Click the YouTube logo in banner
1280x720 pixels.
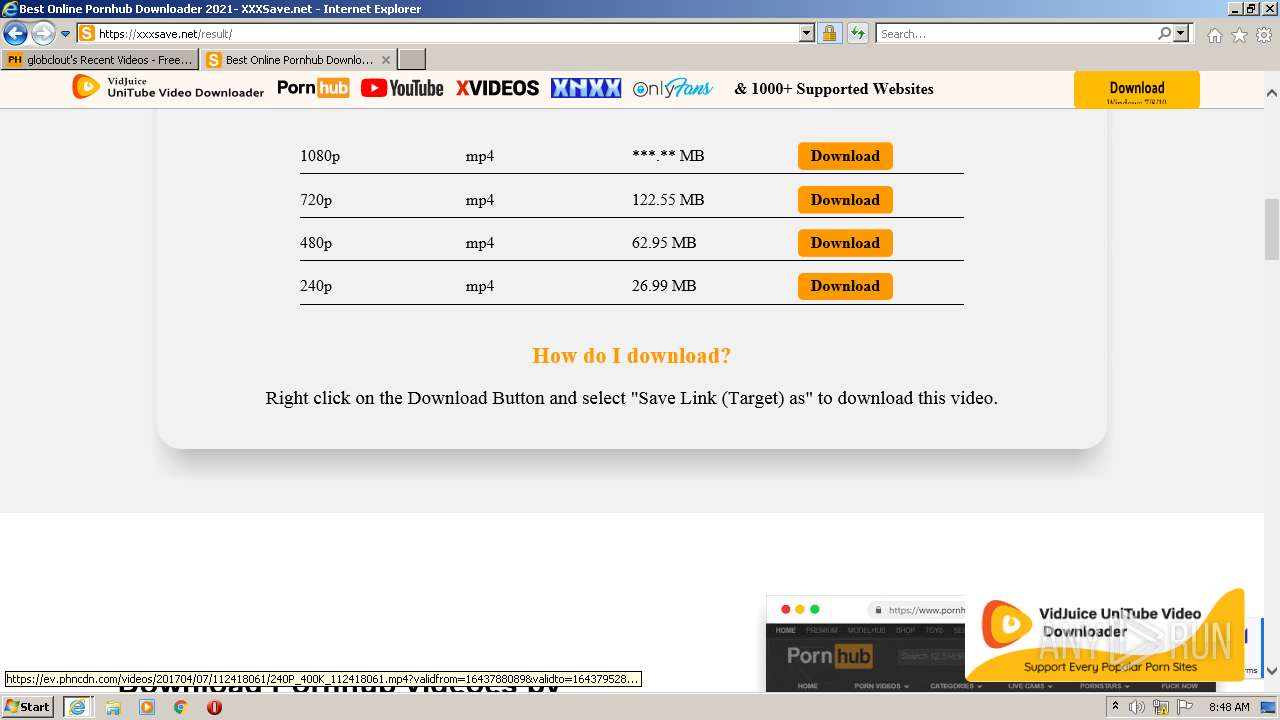(x=402, y=88)
